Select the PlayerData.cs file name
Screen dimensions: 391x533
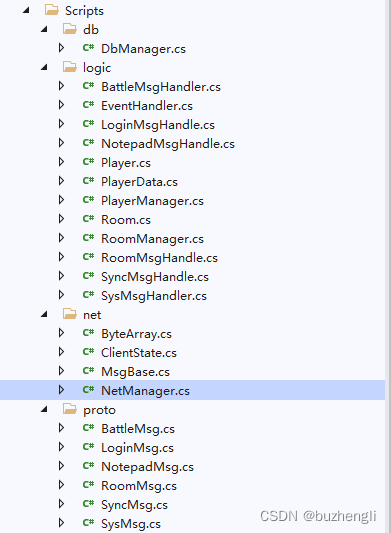pos(139,182)
